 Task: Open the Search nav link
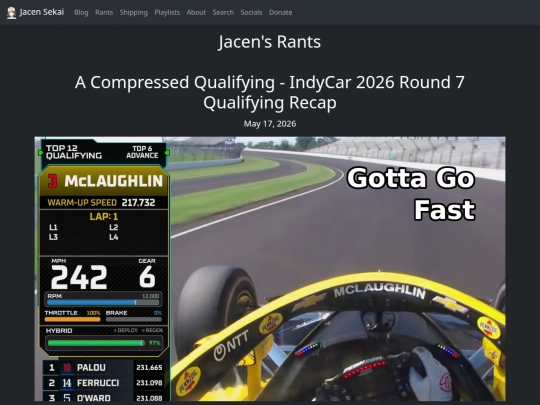pyautogui.click(x=223, y=12)
